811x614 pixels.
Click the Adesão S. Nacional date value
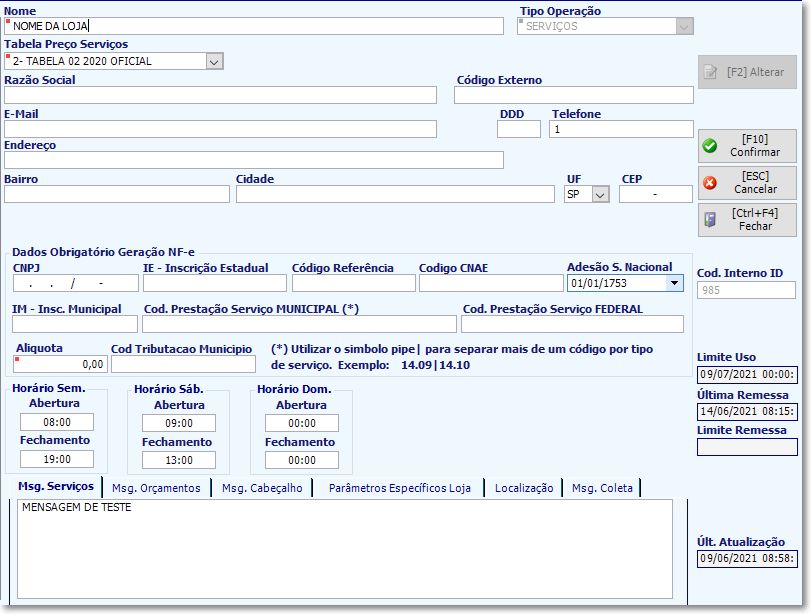(x=599, y=283)
